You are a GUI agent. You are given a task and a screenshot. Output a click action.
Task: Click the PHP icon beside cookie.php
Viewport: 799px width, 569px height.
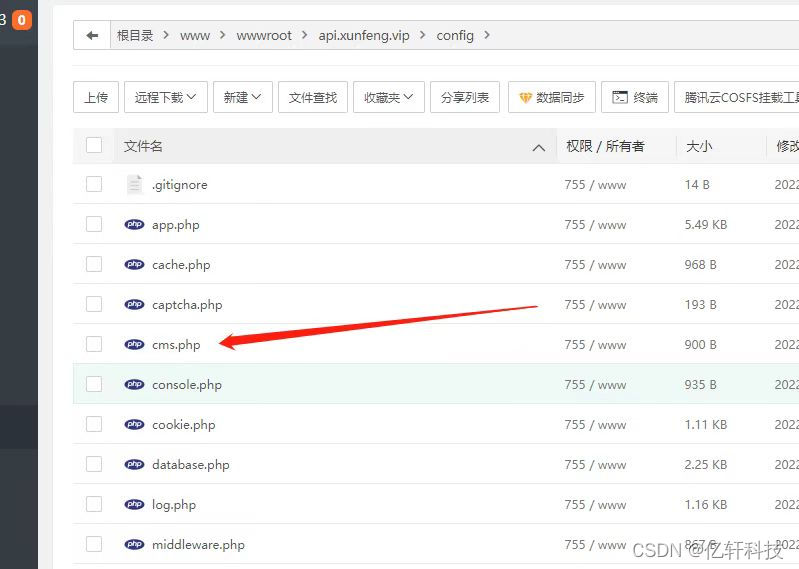(x=134, y=425)
